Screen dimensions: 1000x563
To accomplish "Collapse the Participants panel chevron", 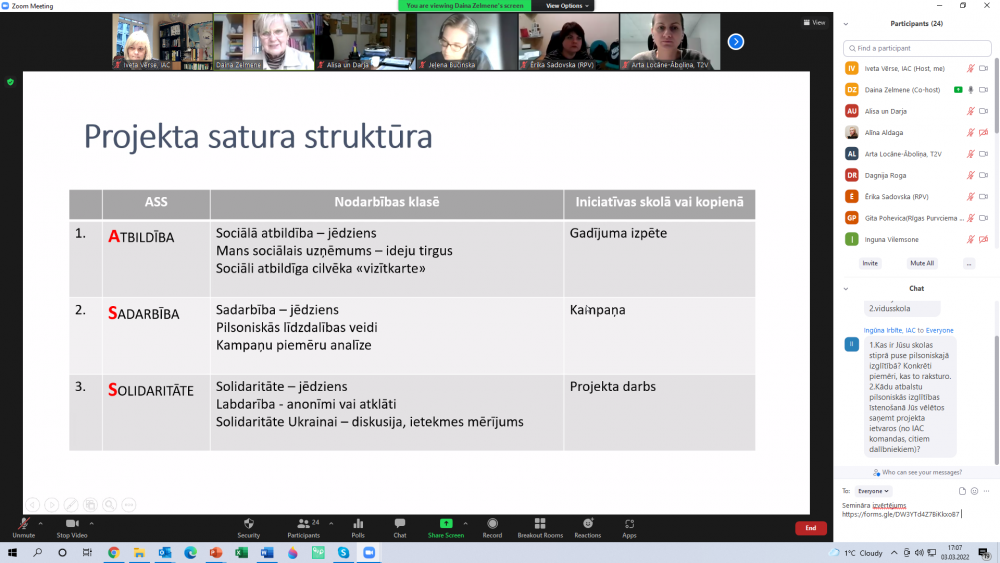I will (x=845, y=23).
